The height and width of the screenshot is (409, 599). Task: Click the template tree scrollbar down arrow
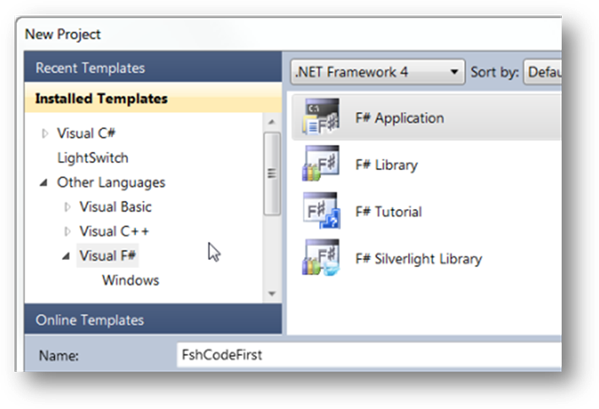(272, 294)
